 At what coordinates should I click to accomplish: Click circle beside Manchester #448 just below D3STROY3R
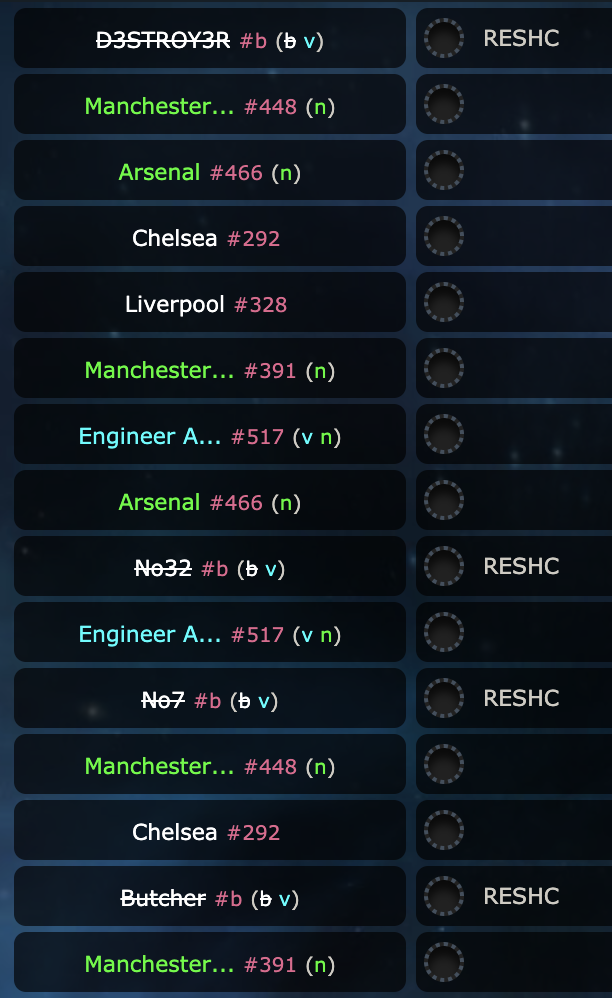click(x=444, y=105)
